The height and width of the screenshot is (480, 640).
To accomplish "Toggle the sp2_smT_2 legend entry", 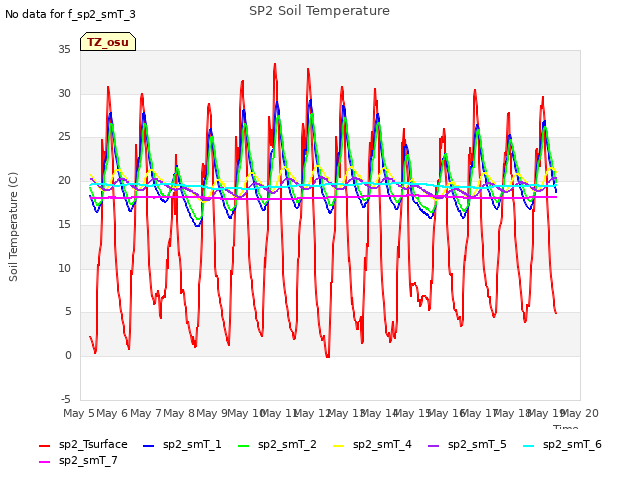I will [x=277, y=444].
